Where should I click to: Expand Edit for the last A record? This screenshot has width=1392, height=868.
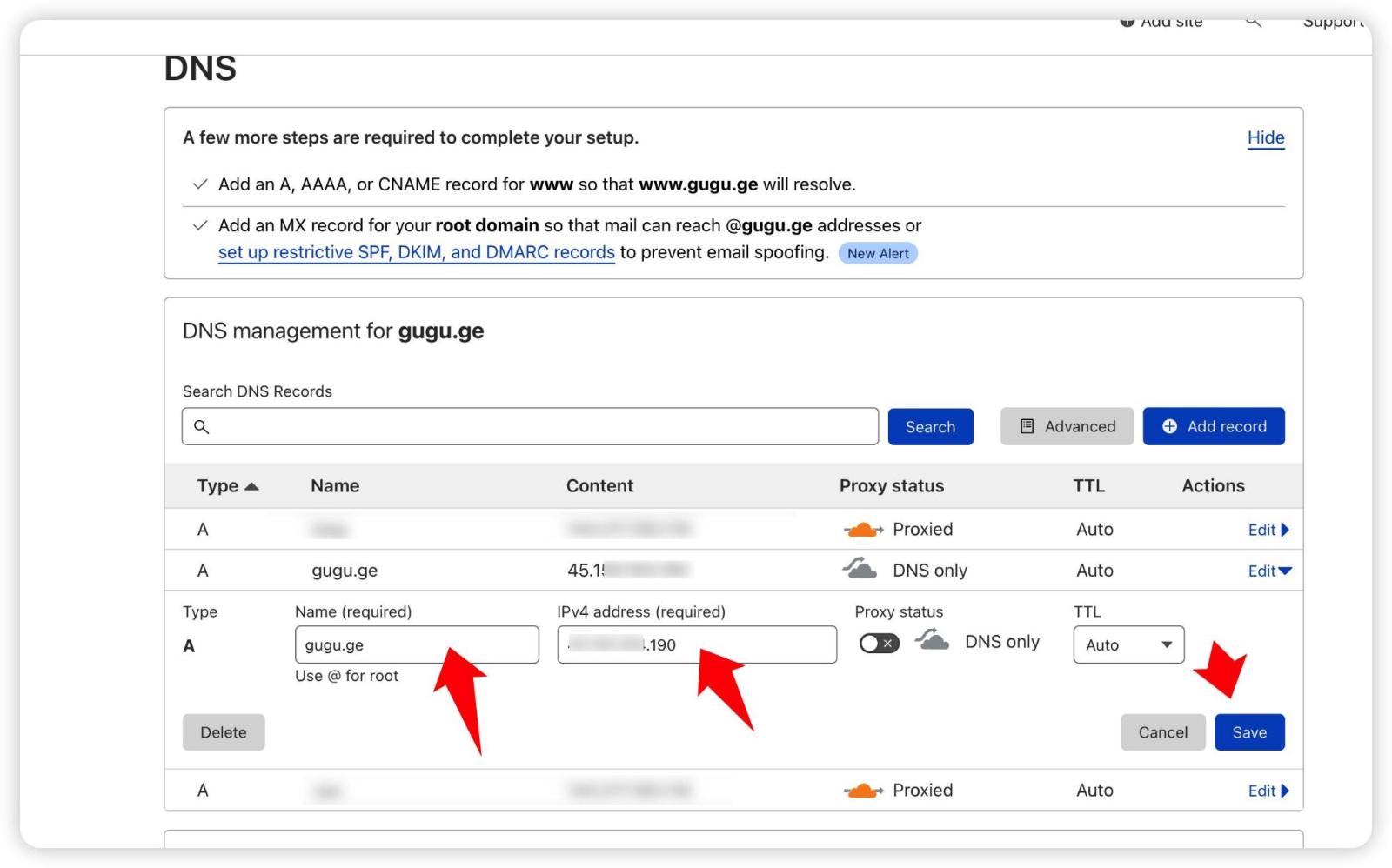[x=1268, y=791]
